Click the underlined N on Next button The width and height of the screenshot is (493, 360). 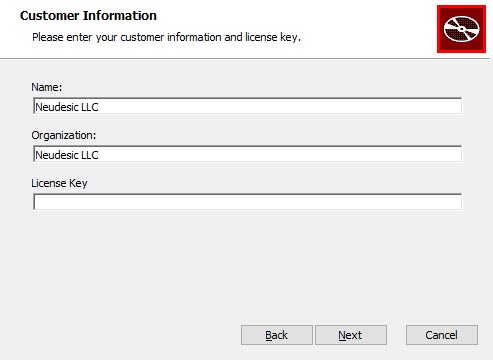(342, 335)
